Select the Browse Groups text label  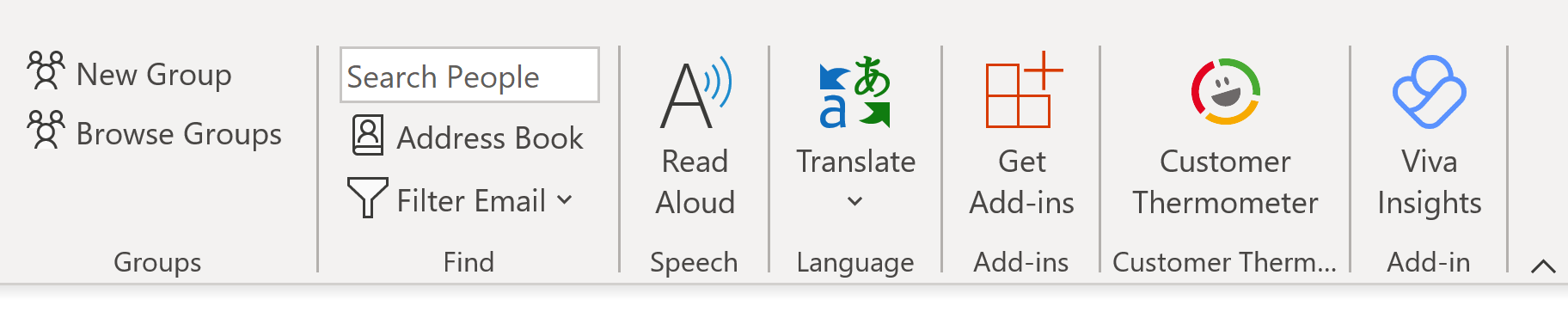tap(179, 134)
